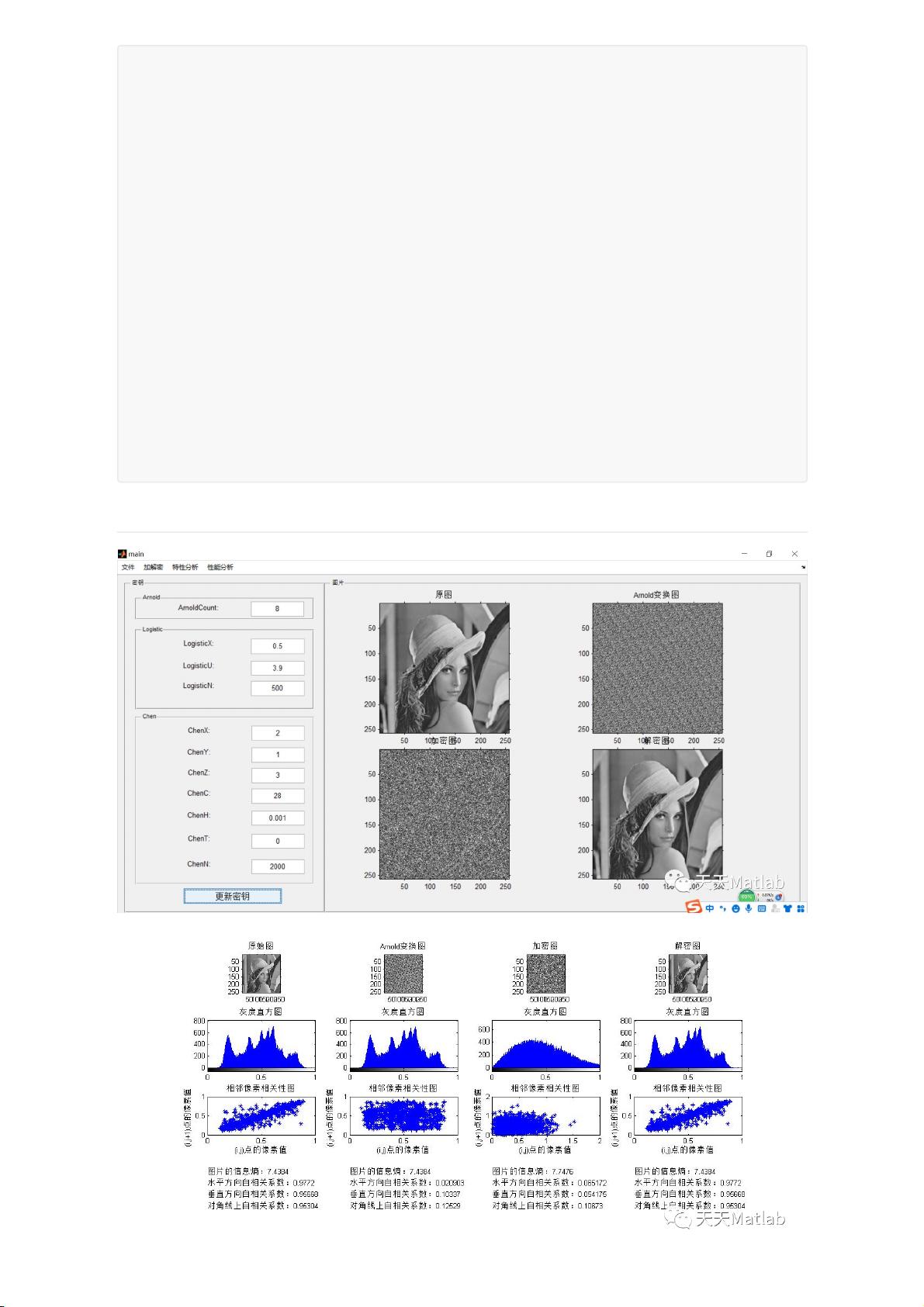924x1307 pixels.
Task: Open the 加解密 menu
Action: (153, 567)
